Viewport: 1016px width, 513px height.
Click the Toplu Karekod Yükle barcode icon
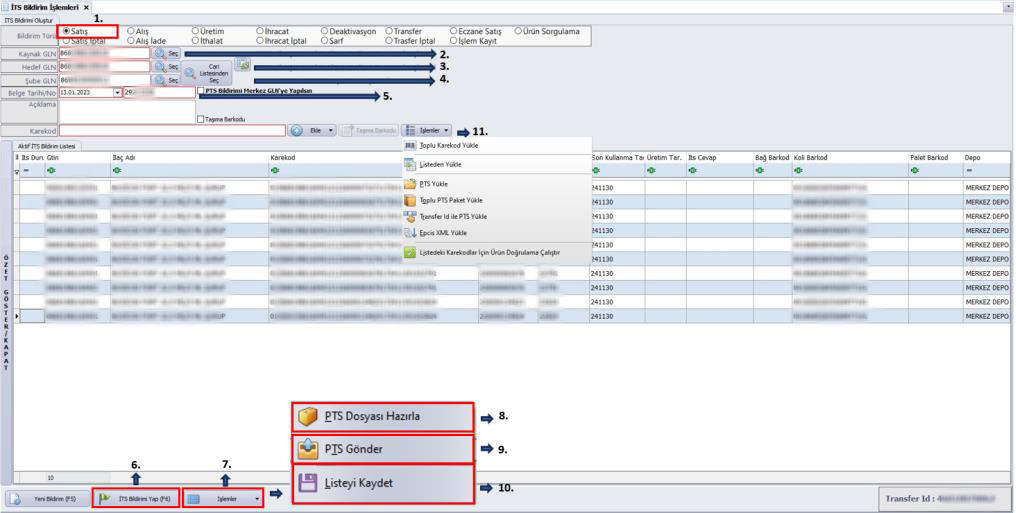tap(410, 145)
